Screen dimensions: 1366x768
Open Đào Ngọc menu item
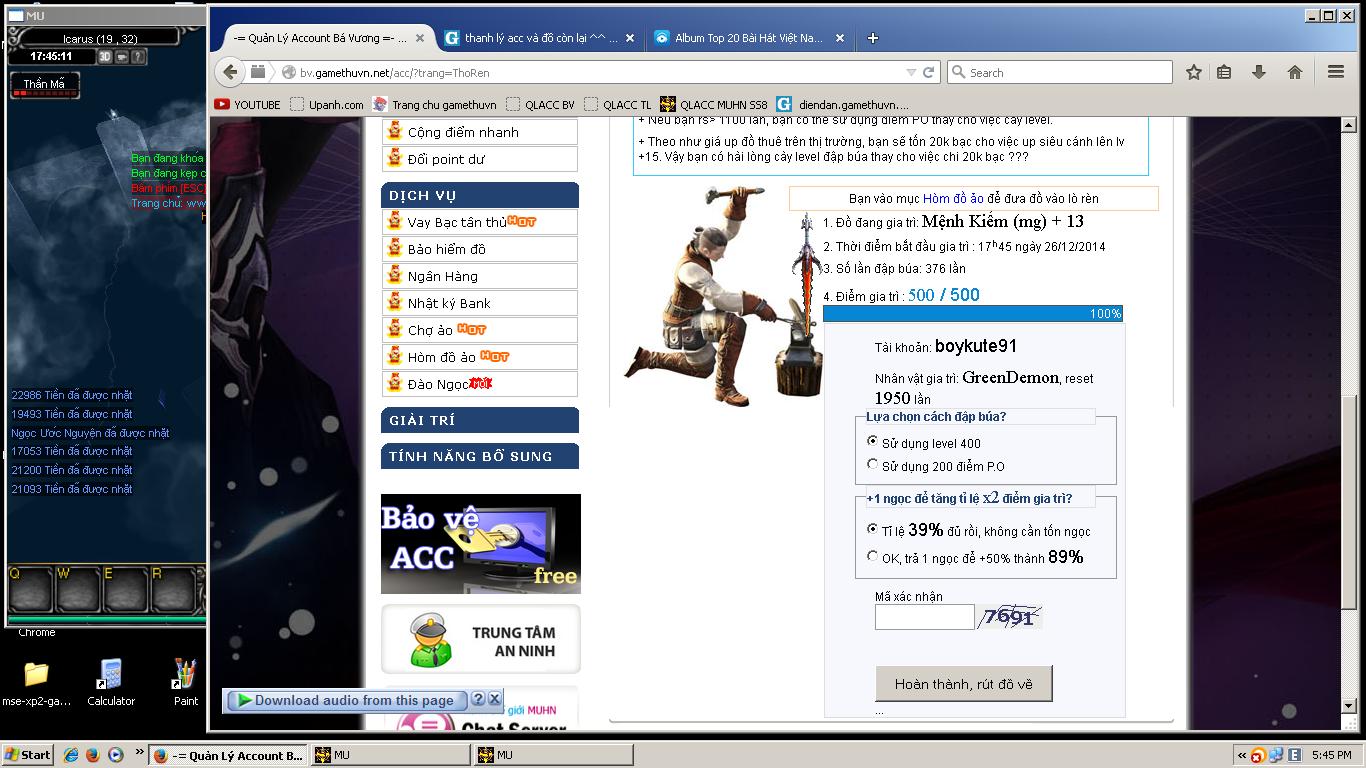click(480, 384)
